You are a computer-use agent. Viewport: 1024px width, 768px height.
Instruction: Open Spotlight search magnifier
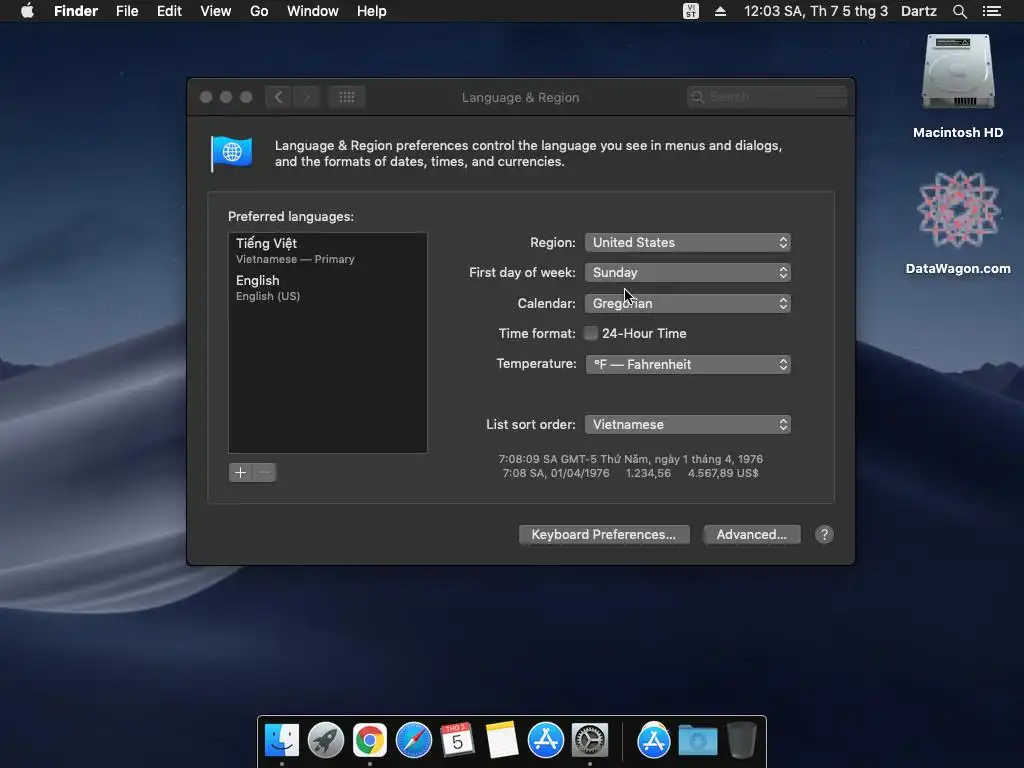pyautogui.click(x=959, y=11)
